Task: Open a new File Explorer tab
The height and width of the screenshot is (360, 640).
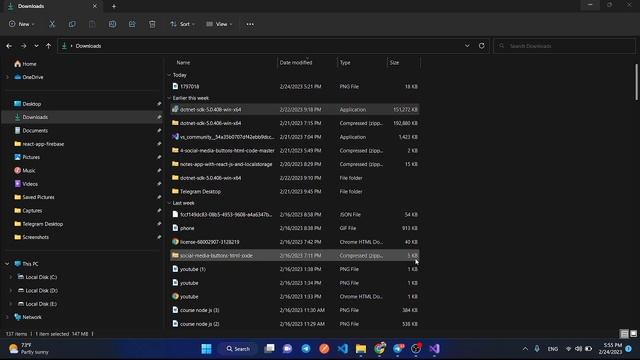Action: [x=114, y=6]
